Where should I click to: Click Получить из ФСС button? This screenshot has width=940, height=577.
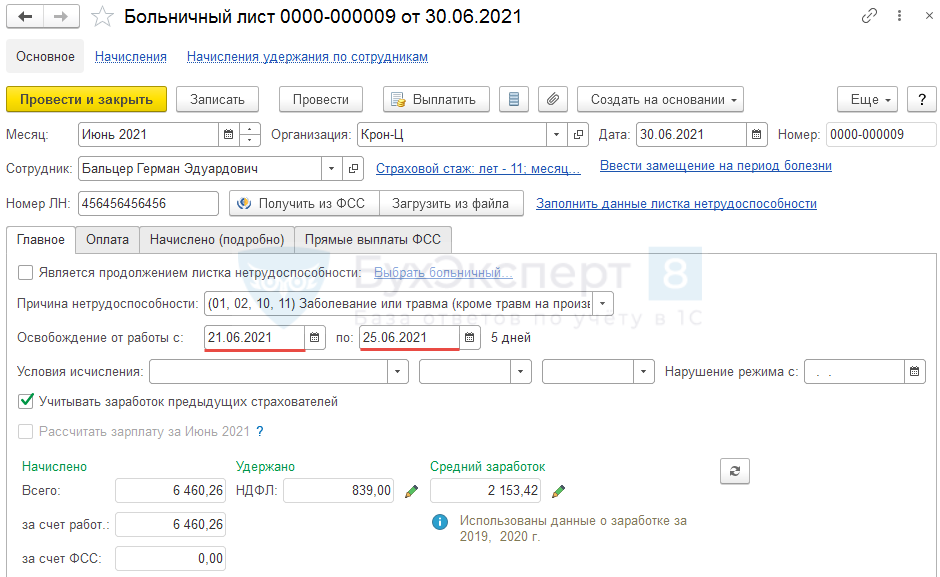click(x=305, y=203)
